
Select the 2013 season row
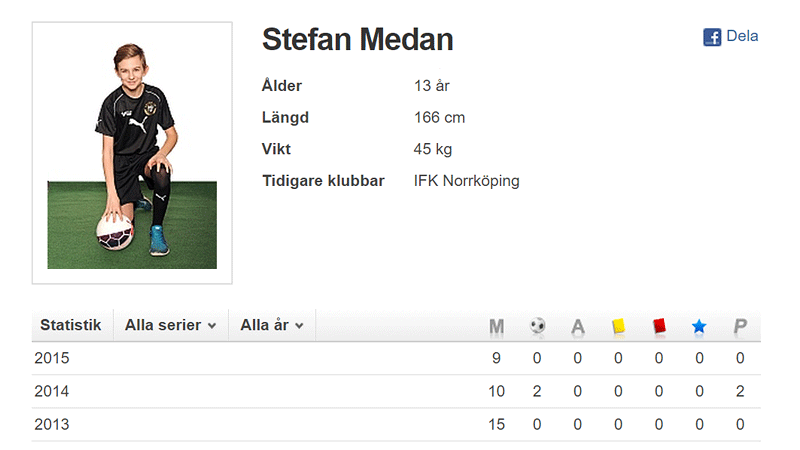pos(52,424)
